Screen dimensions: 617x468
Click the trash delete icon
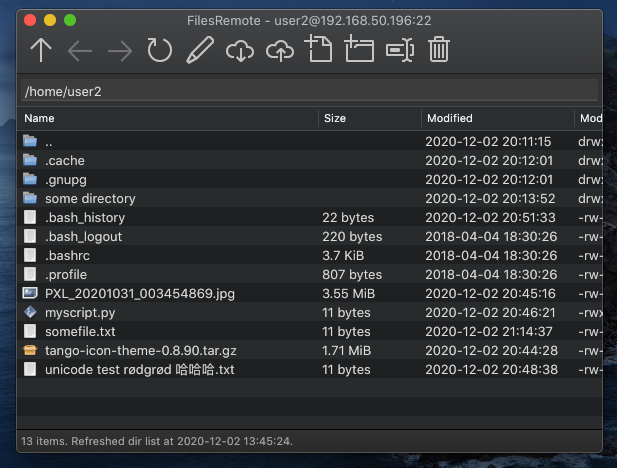click(439, 49)
